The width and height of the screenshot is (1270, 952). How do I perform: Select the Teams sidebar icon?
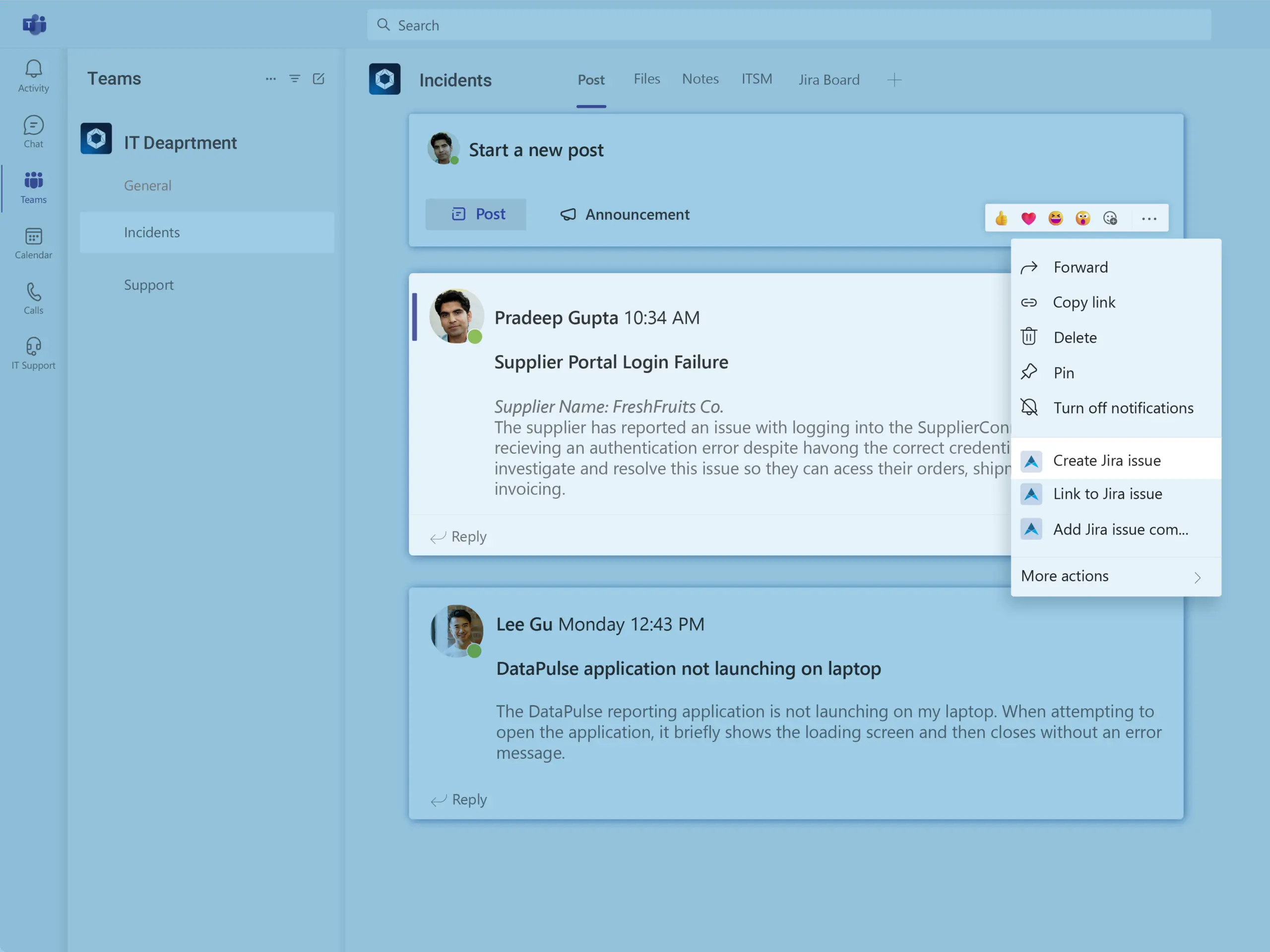pyautogui.click(x=33, y=187)
